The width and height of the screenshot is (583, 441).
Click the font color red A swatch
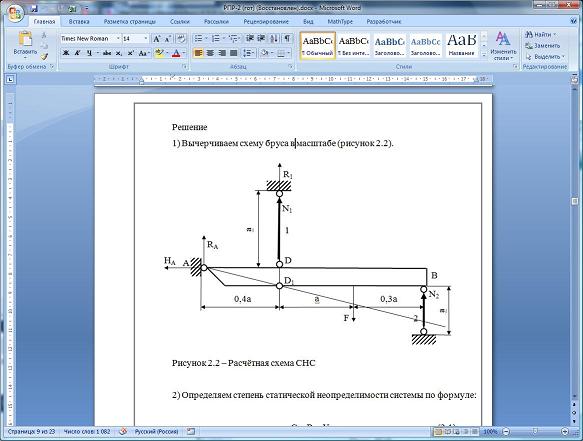pyautogui.click(x=176, y=53)
